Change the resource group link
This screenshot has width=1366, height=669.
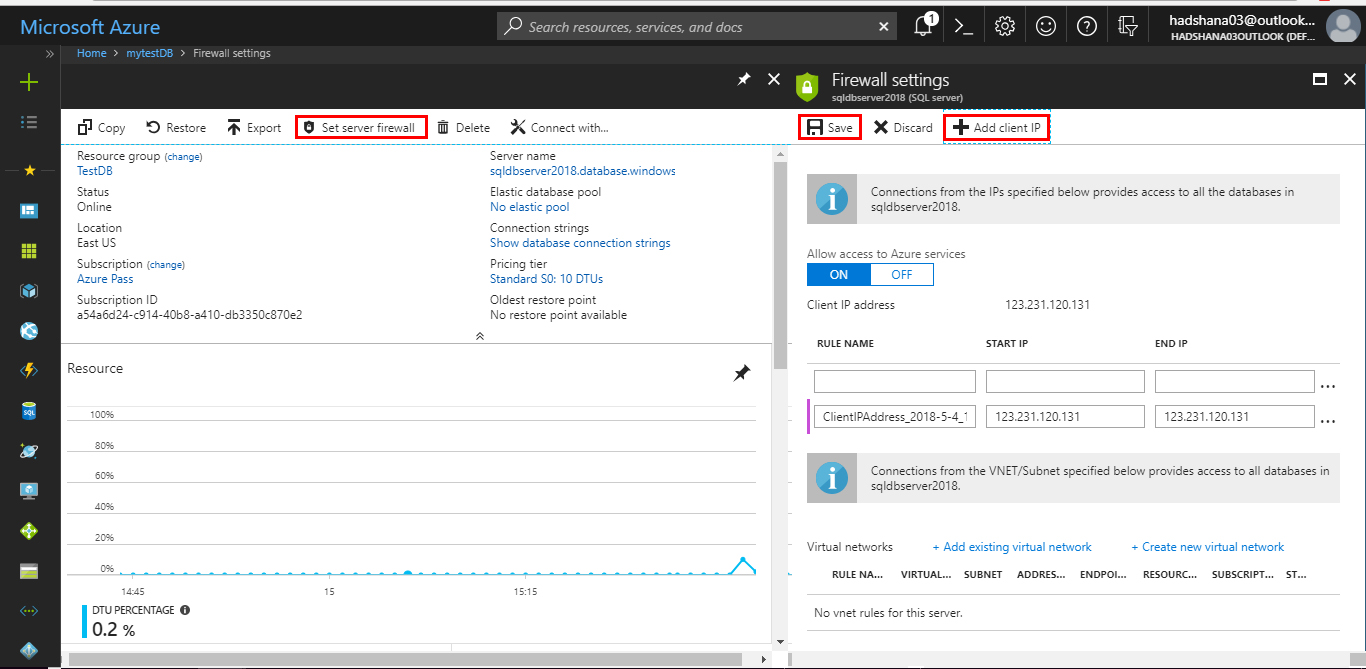pos(183,157)
